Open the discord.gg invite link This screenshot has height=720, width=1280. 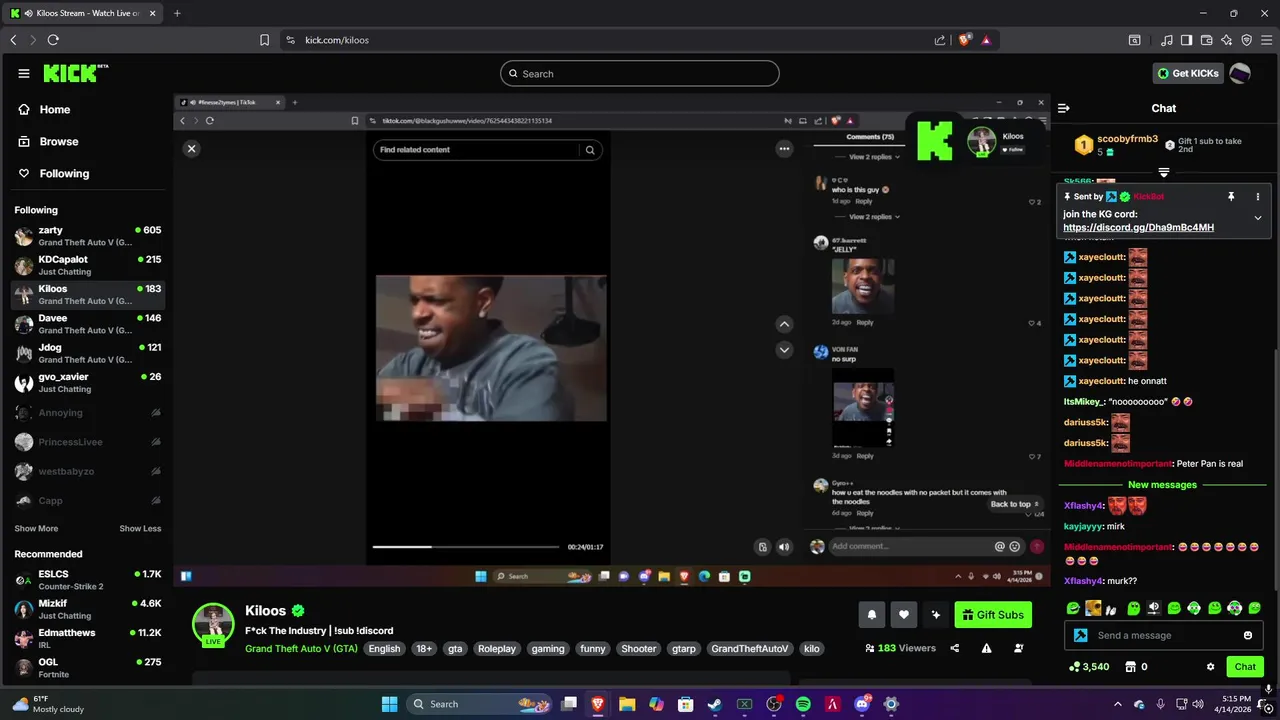1138,228
